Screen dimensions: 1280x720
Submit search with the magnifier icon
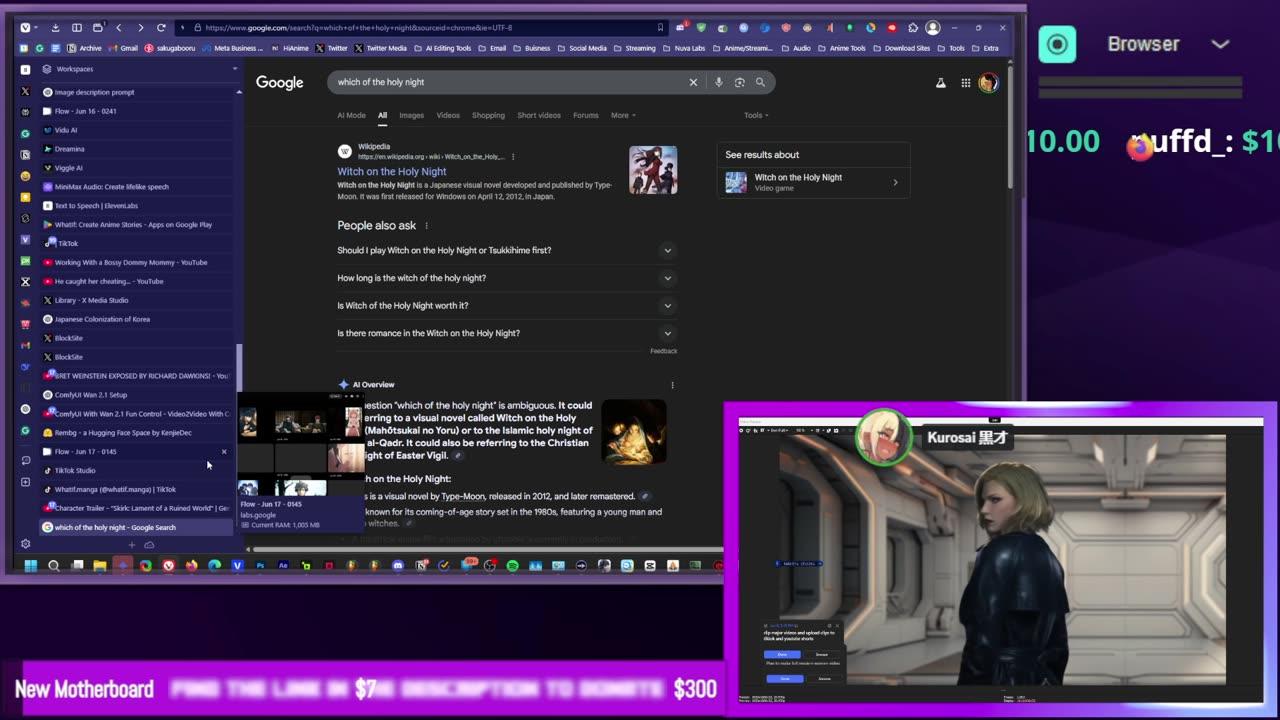(x=760, y=82)
